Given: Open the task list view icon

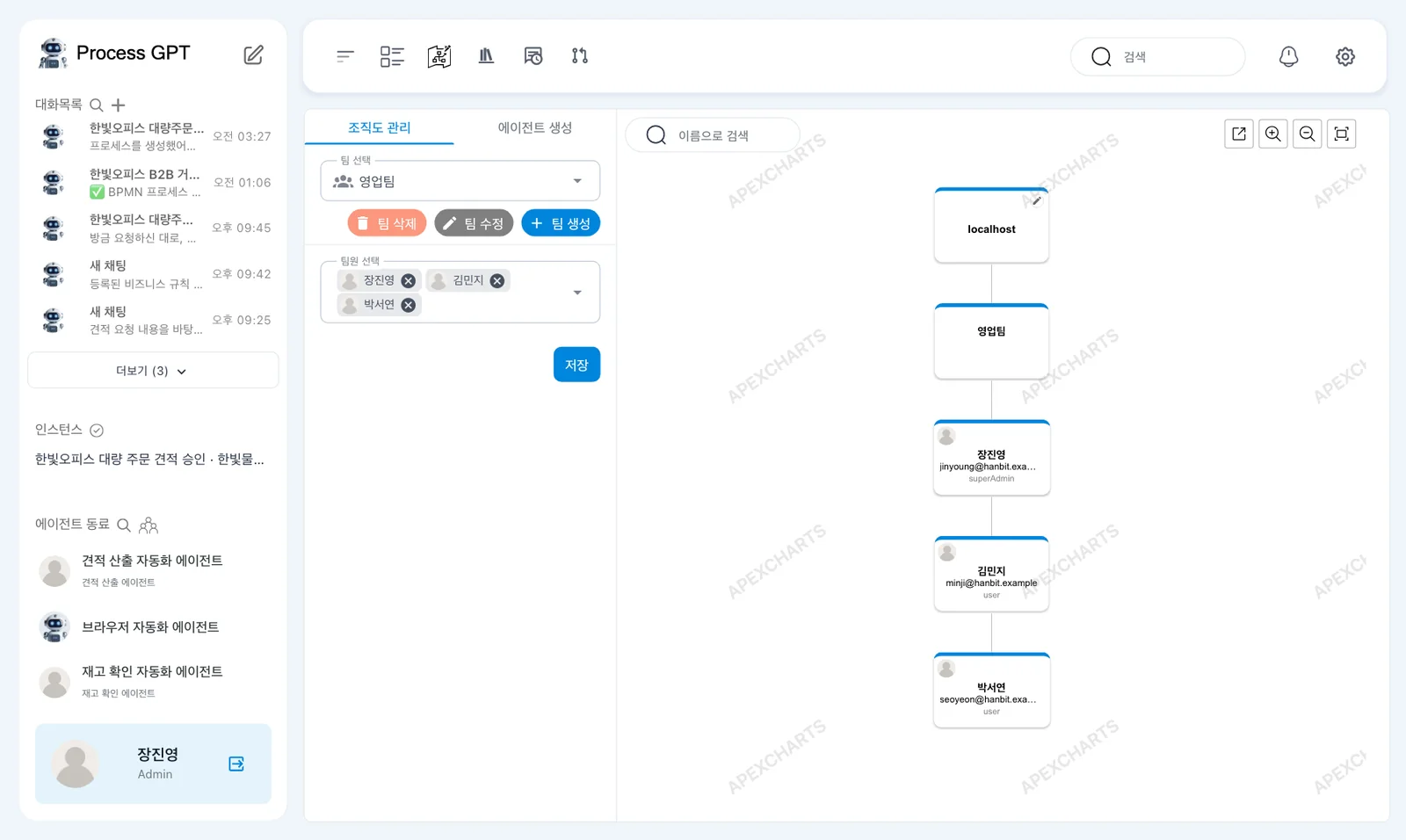Looking at the screenshot, I should click(x=392, y=56).
